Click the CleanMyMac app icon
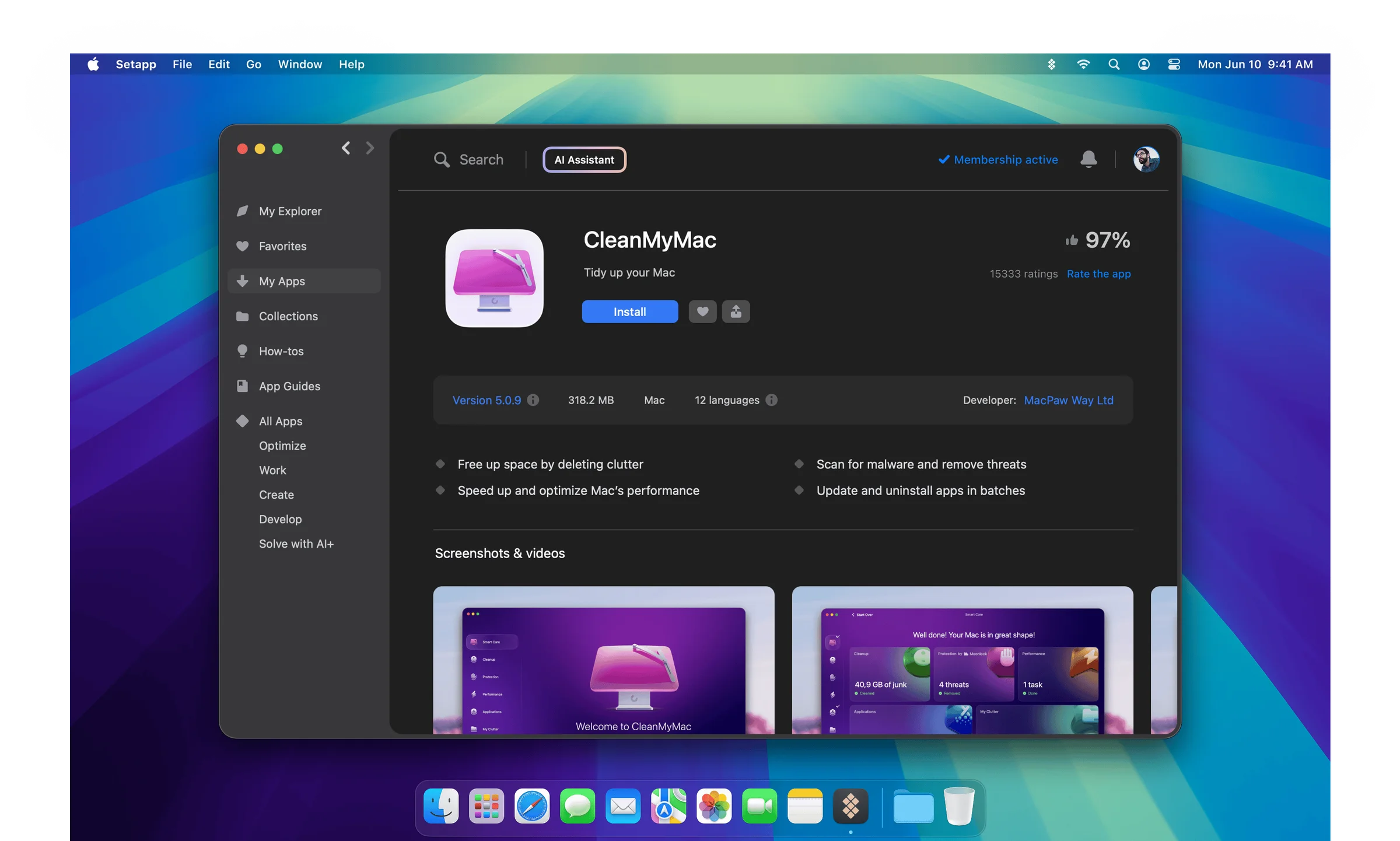 click(494, 278)
